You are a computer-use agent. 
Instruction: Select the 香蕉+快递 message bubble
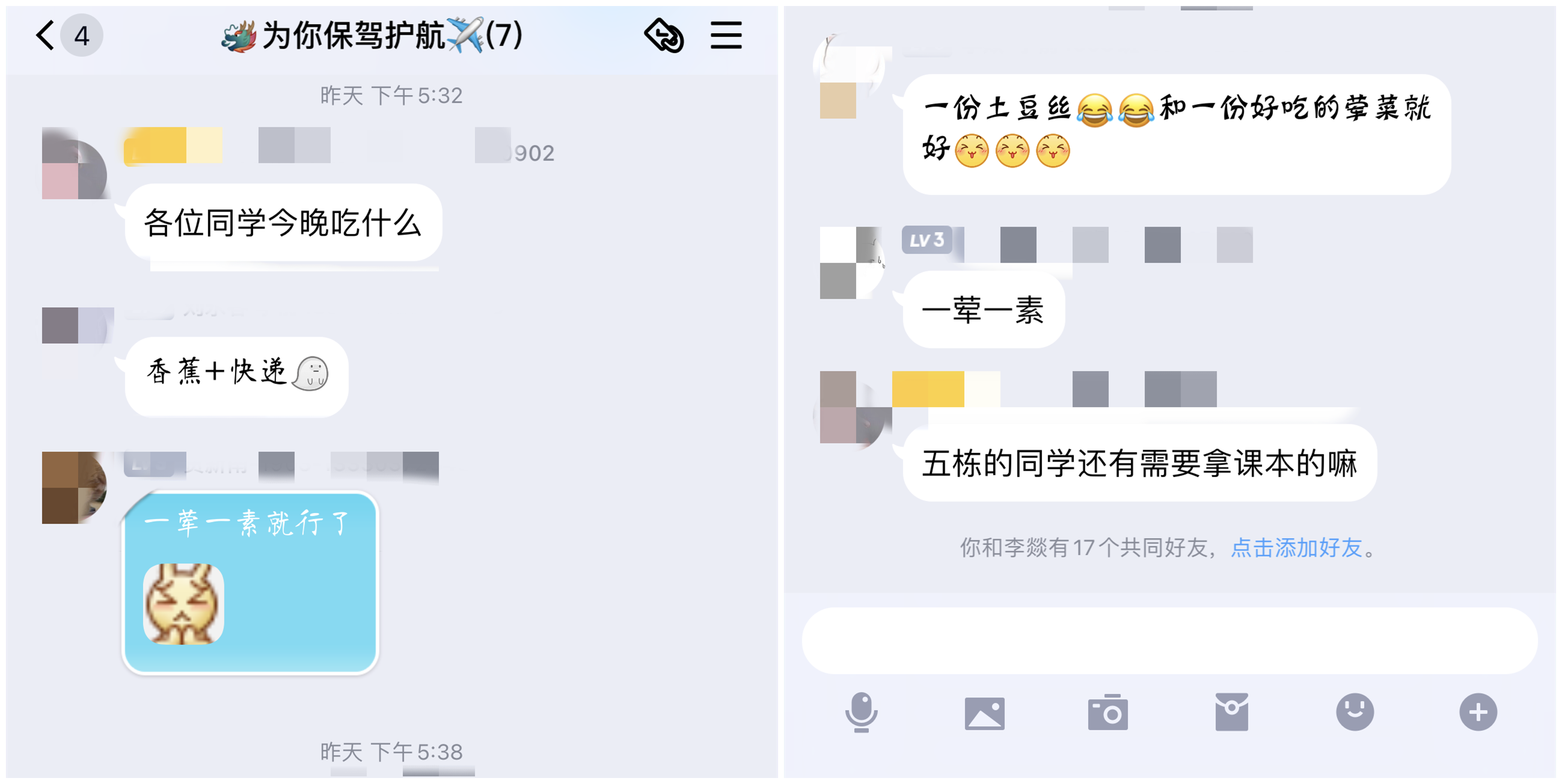236,376
